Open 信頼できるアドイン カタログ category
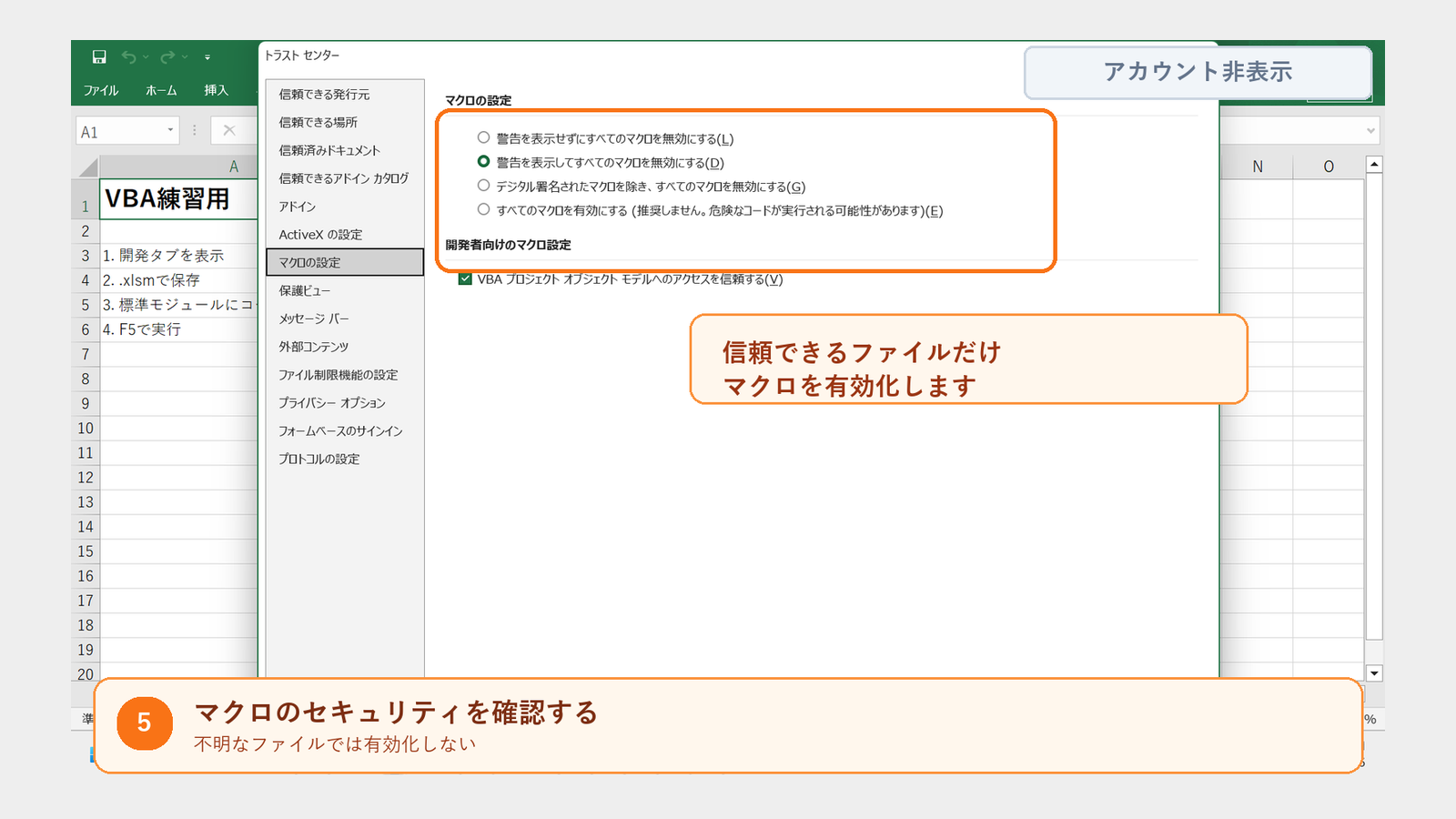This screenshot has width=1456, height=819. click(345, 178)
